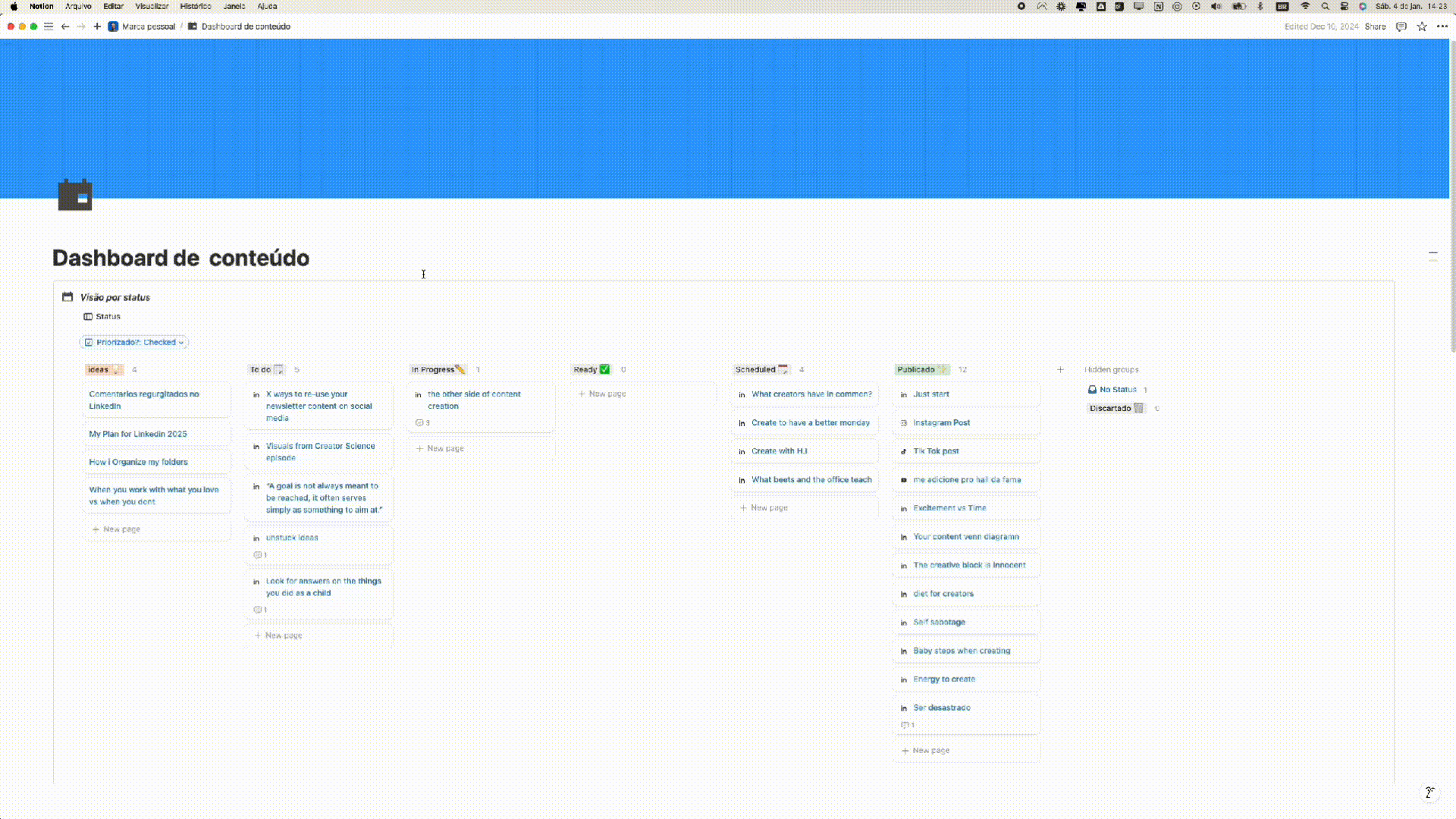Click the calendar page icon under cover
1456x819 pixels.
click(75, 195)
